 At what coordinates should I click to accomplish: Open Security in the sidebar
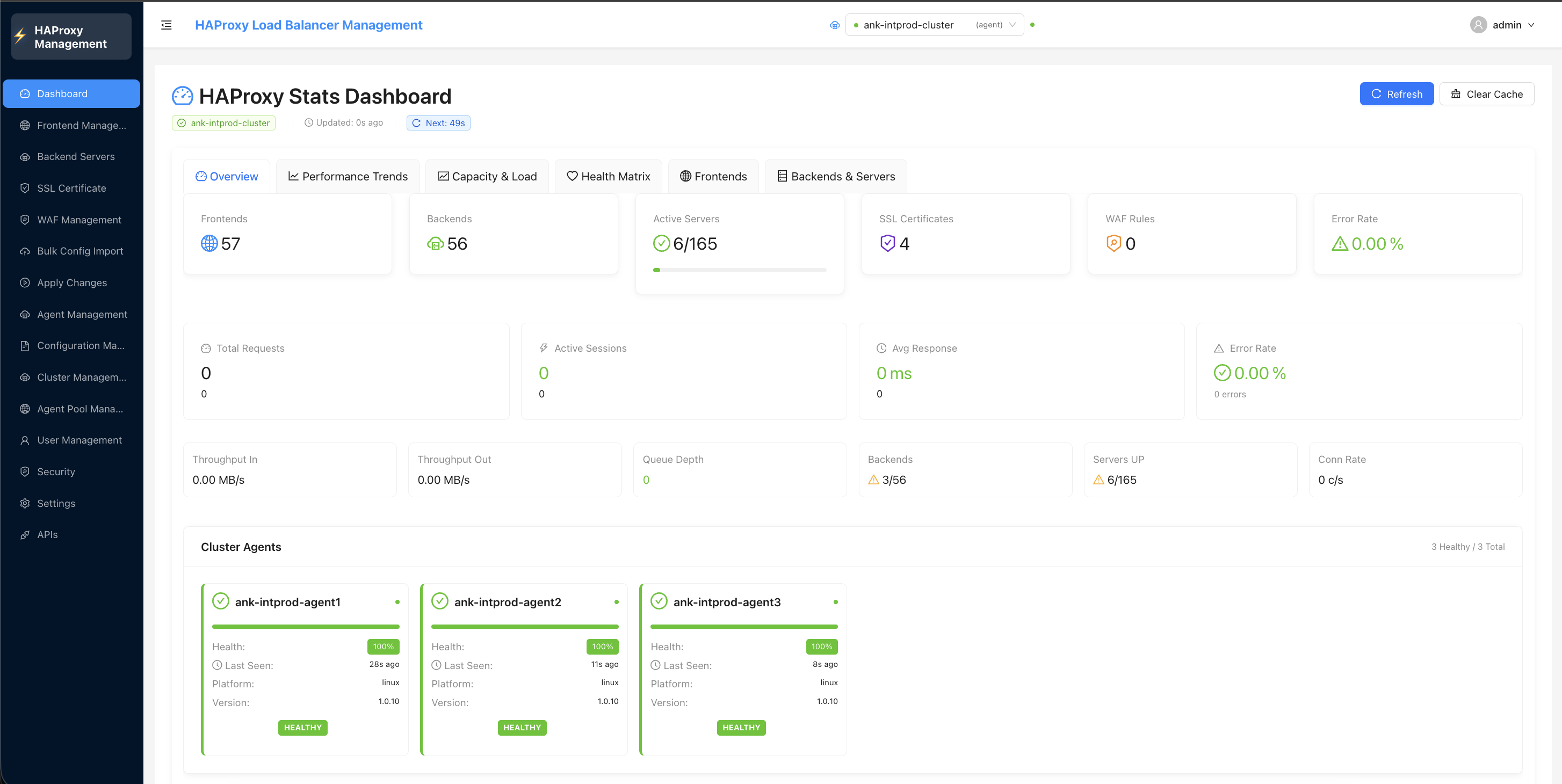coord(71,471)
